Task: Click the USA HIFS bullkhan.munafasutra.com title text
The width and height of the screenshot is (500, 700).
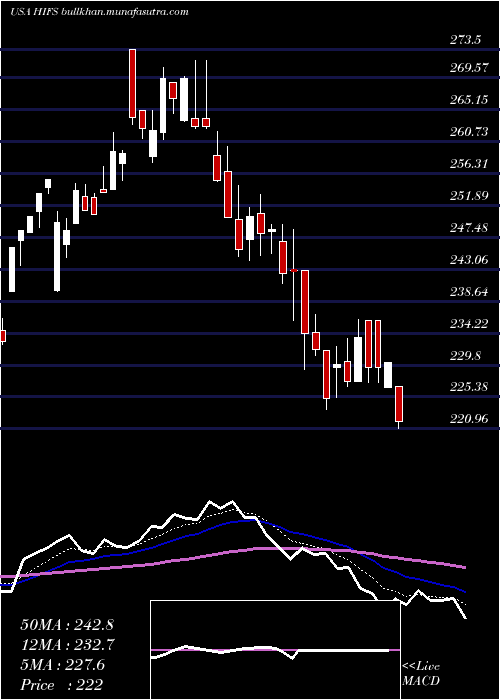Action: coord(99,12)
